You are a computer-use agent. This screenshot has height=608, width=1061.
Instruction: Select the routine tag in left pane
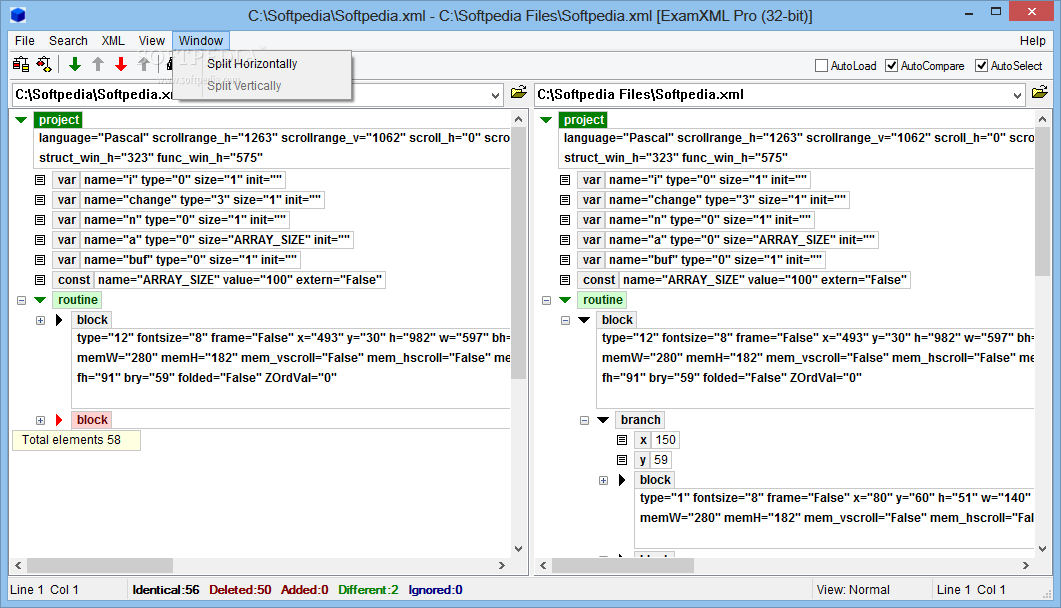78,300
